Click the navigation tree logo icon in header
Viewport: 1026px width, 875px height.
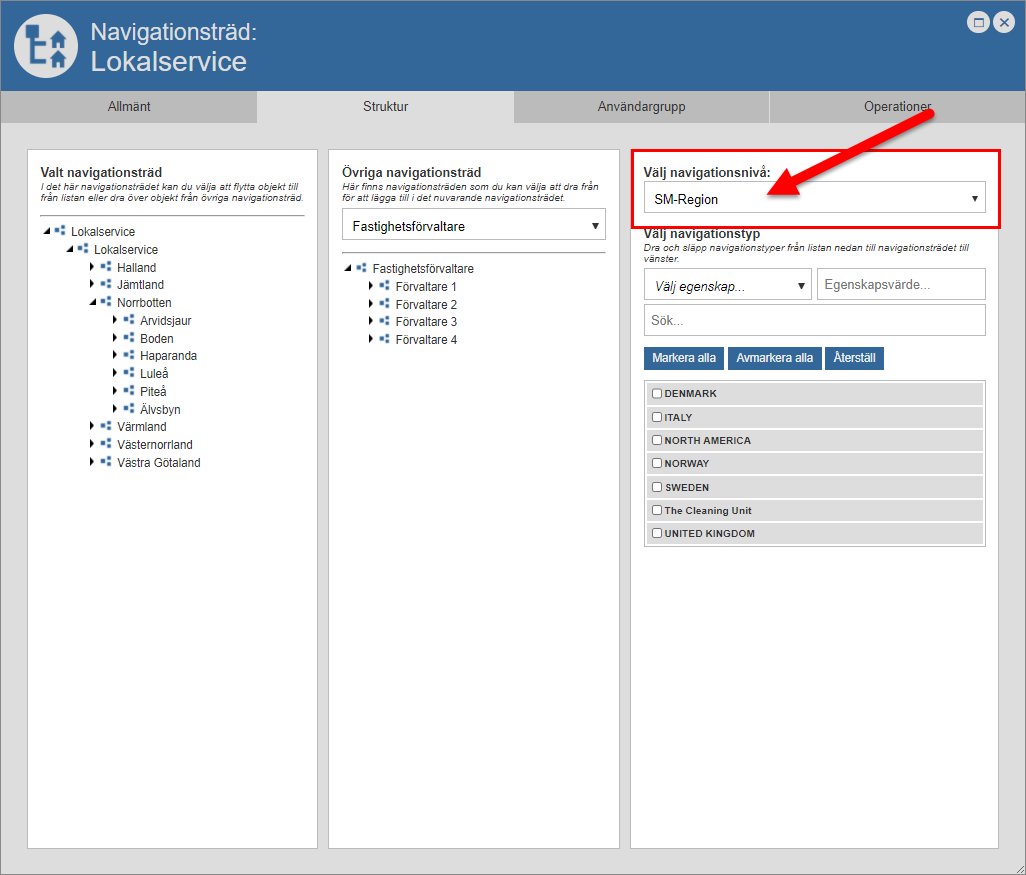pyautogui.click(x=46, y=46)
